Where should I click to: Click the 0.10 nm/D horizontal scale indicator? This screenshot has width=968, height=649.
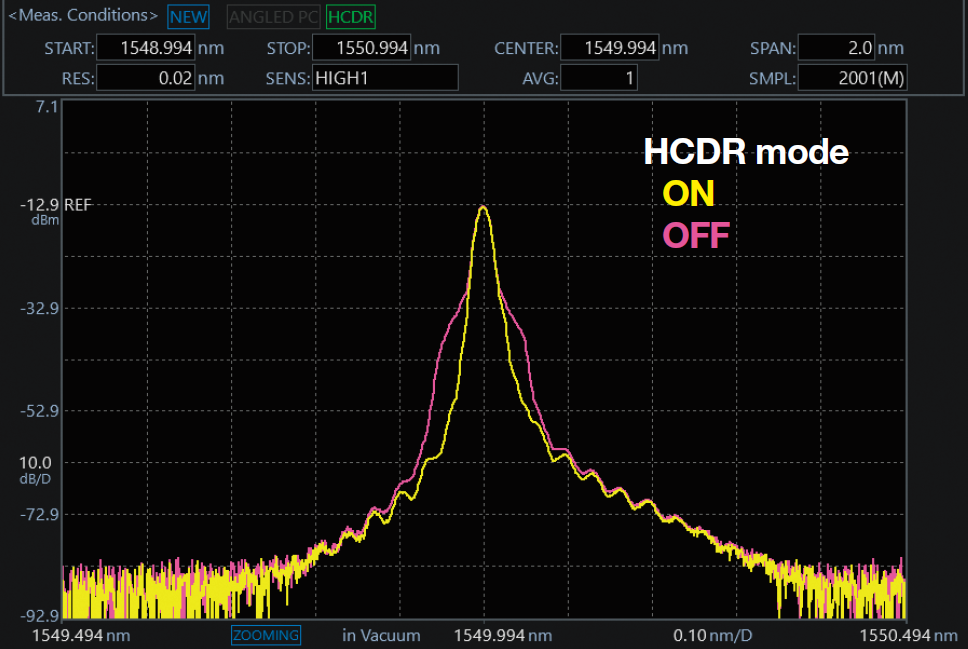713,635
